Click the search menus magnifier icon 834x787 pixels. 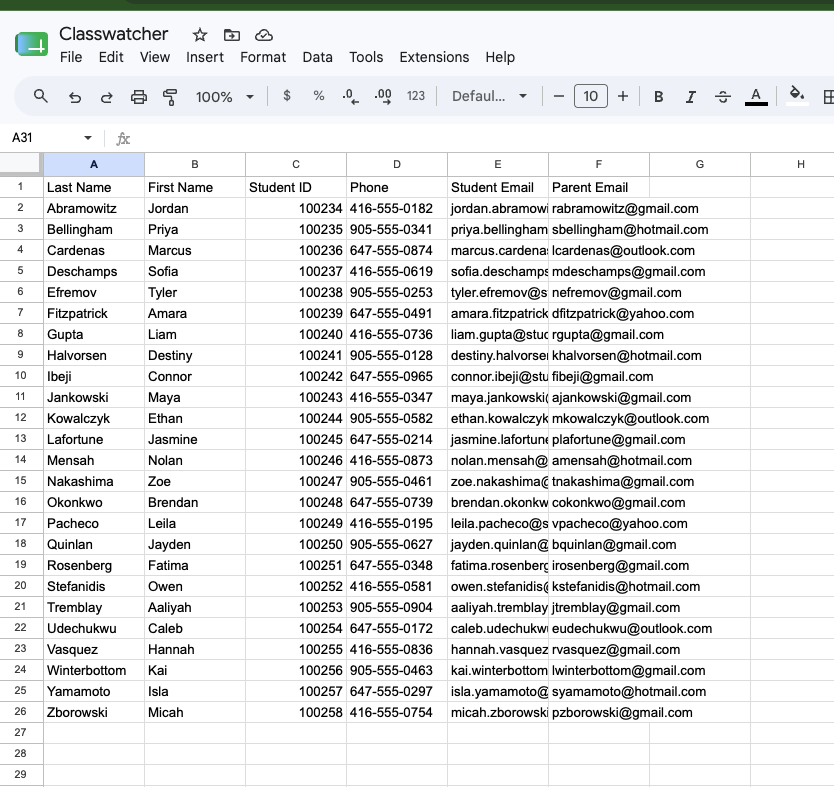40,96
